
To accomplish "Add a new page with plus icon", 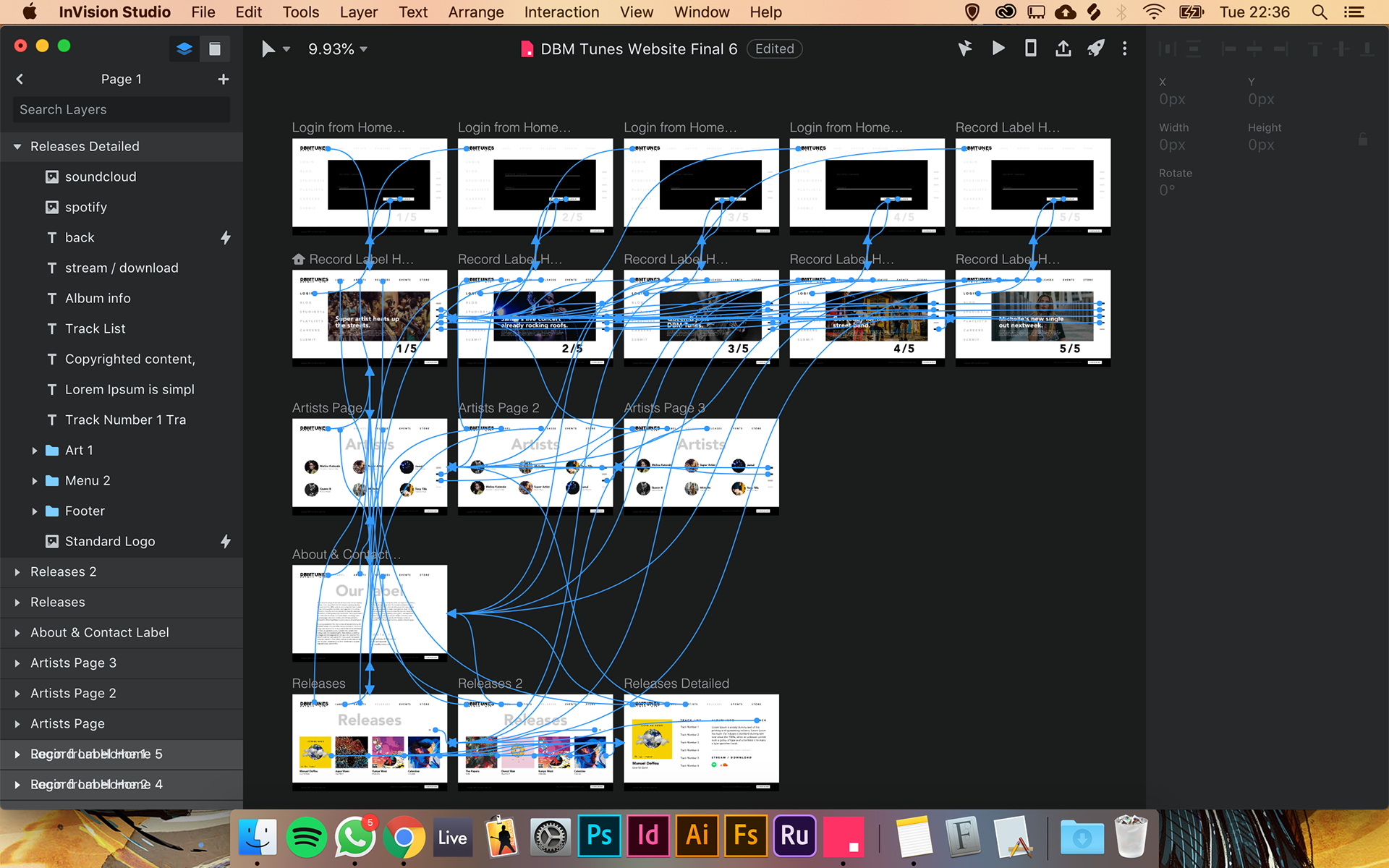I will coord(224,79).
